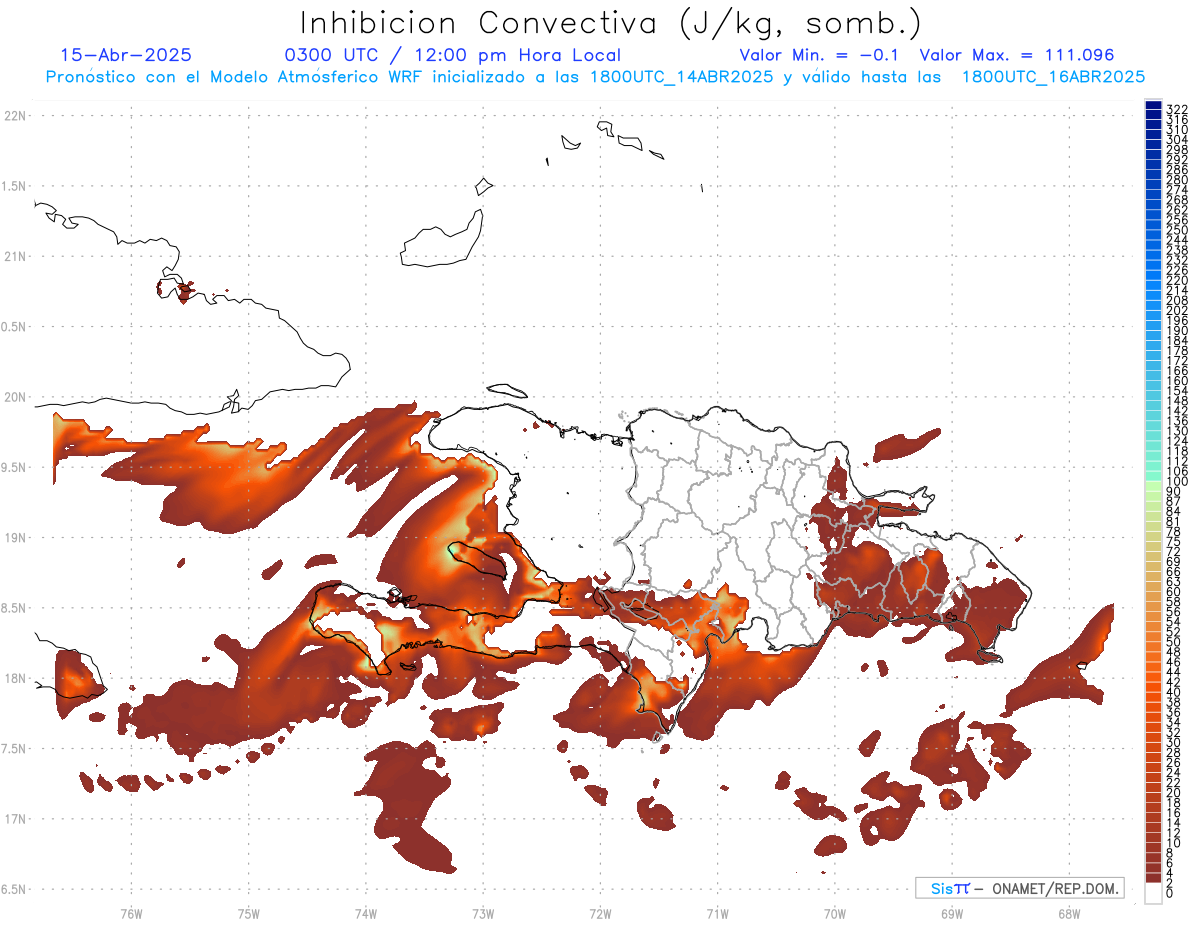Viewport: 1200px width, 927px height.
Task: Click the colorbar value label 100
Action: (1177, 482)
